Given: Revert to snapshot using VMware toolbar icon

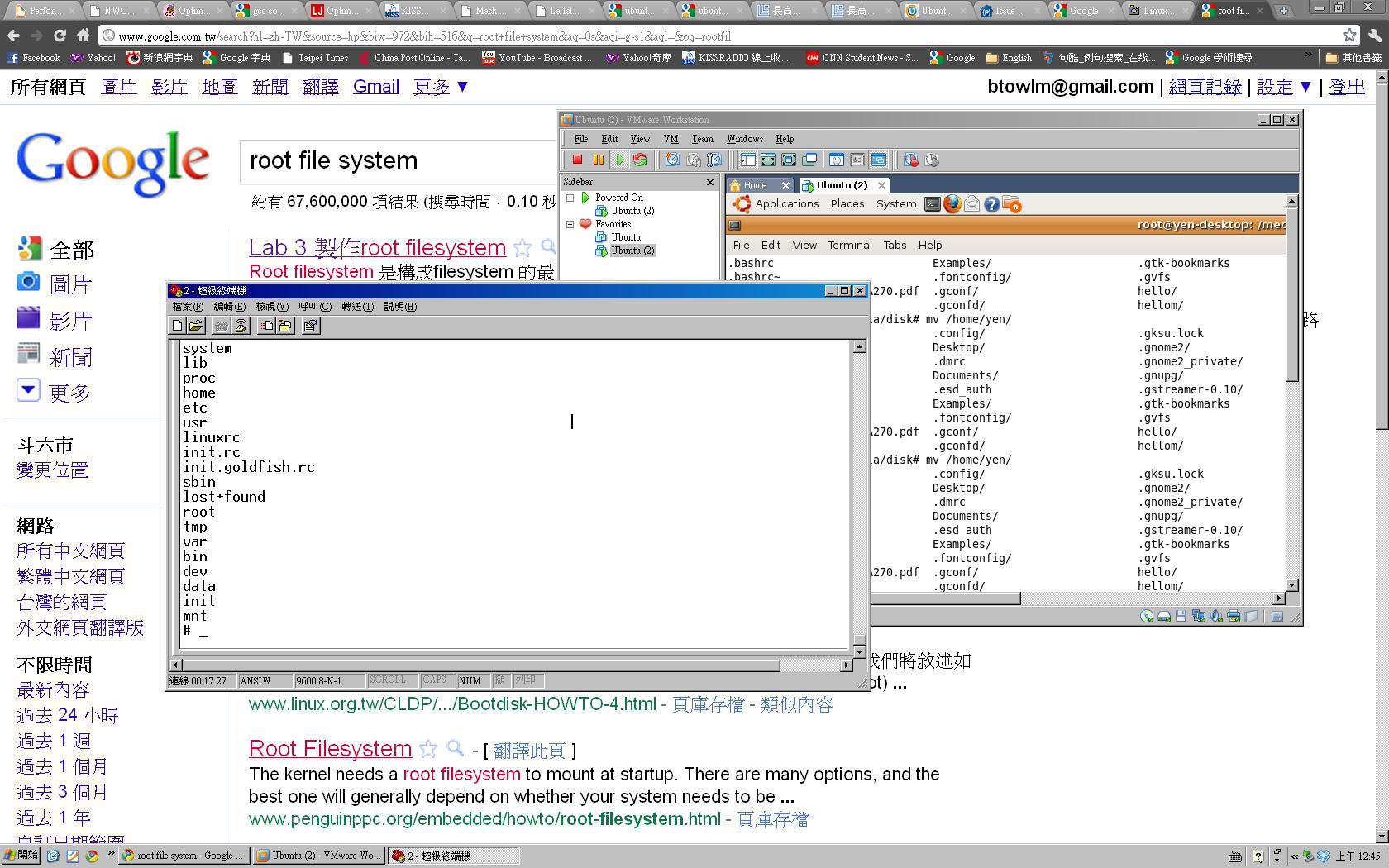Looking at the screenshot, I should 694,160.
